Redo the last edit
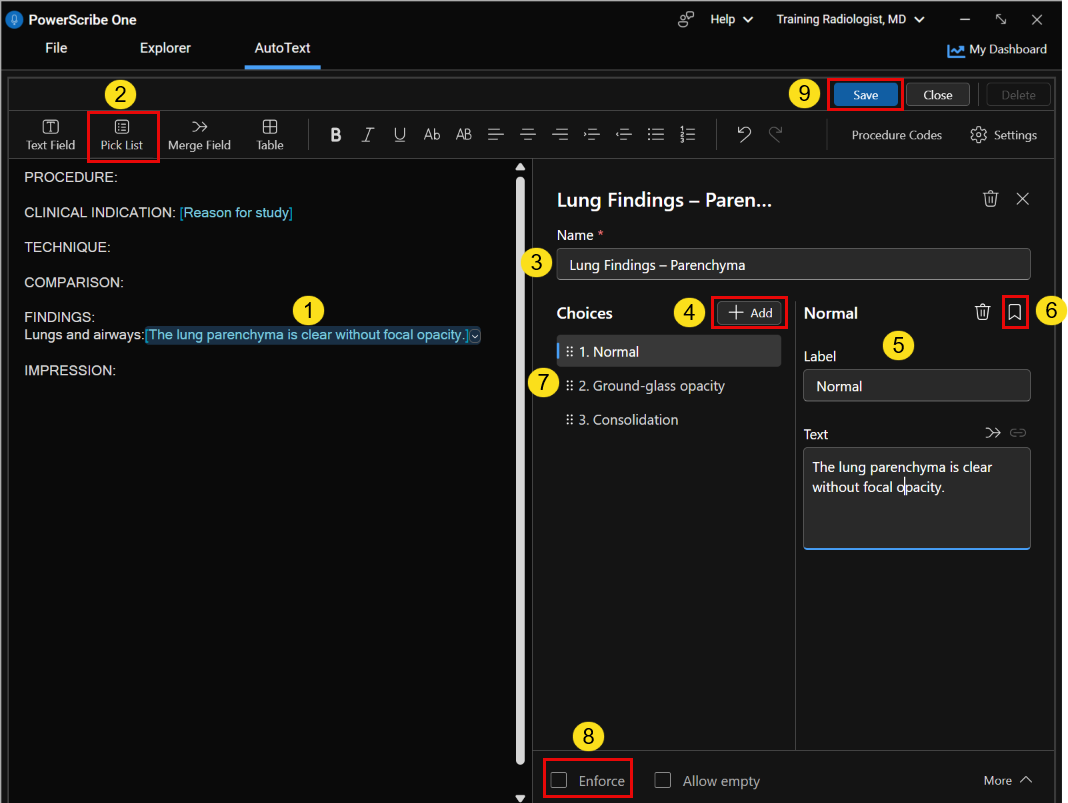Screen dimensions: 1068x803 [x=776, y=135]
